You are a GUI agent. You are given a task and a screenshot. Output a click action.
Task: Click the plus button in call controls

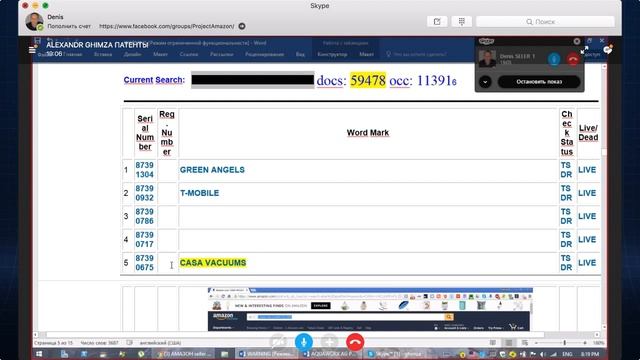[x=329, y=342]
